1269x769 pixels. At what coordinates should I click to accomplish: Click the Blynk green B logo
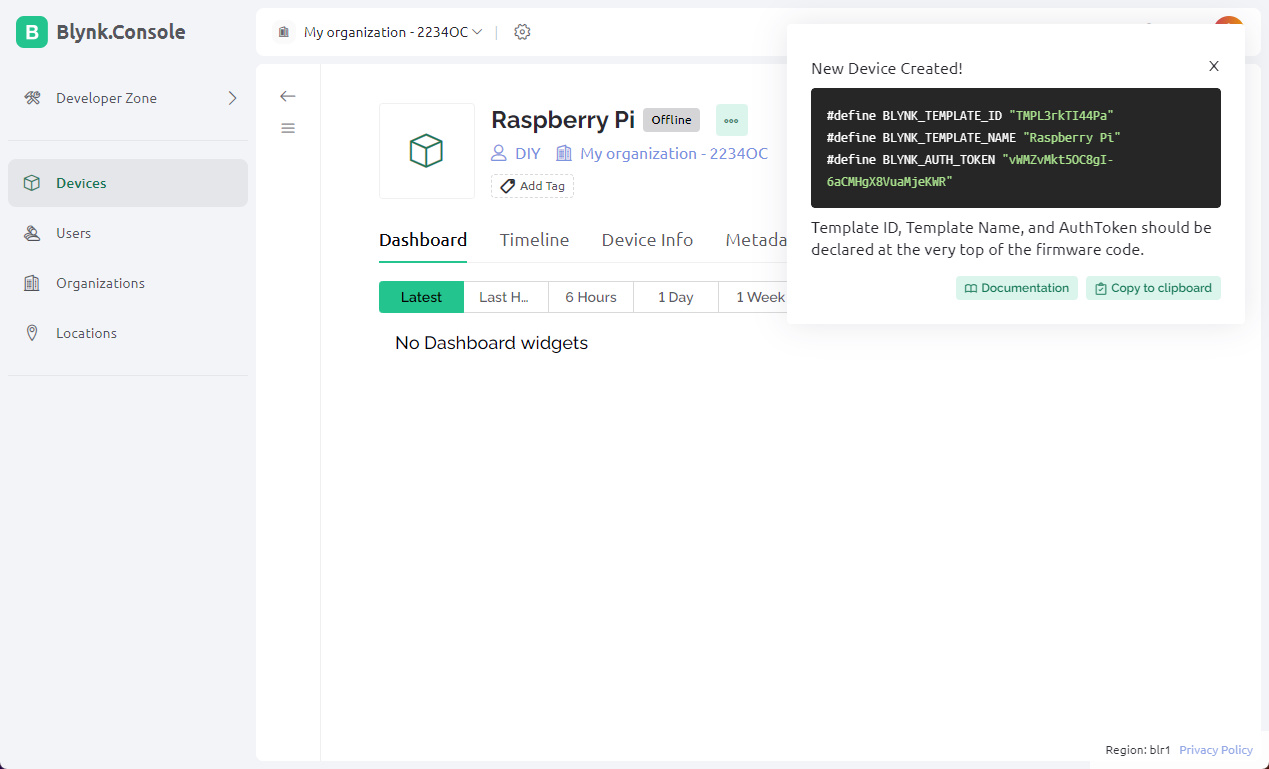pos(32,32)
